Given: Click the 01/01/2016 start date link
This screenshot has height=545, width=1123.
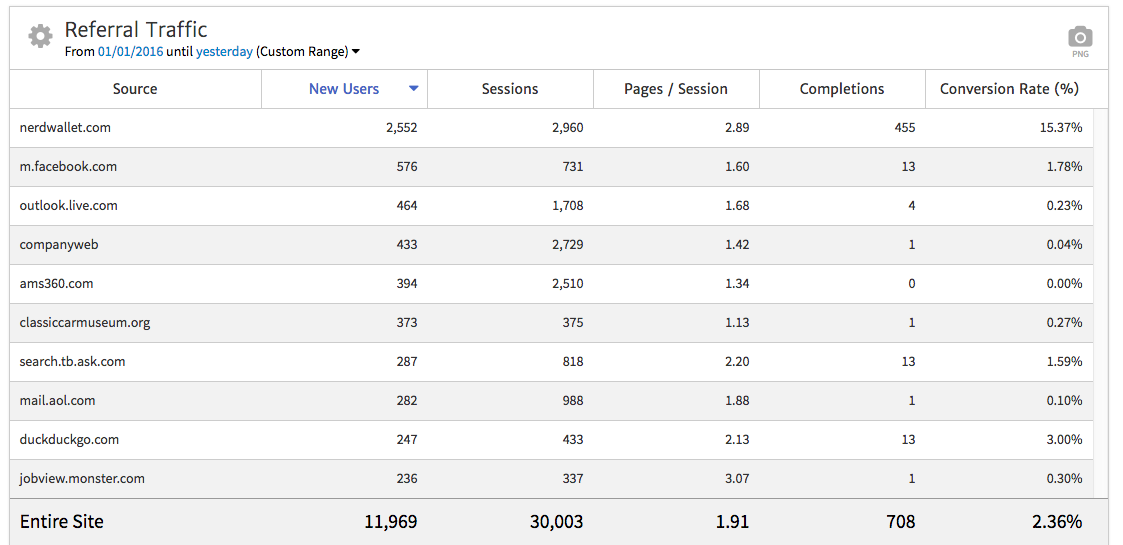Looking at the screenshot, I should click(x=130, y=52).
